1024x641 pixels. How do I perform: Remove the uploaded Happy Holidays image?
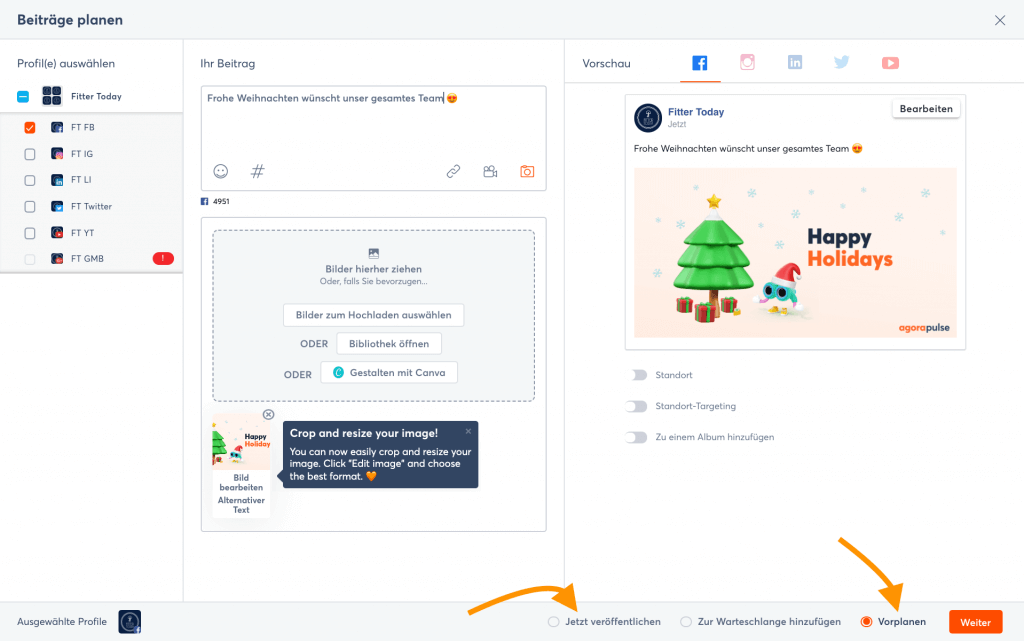click(x=268, y=414)
